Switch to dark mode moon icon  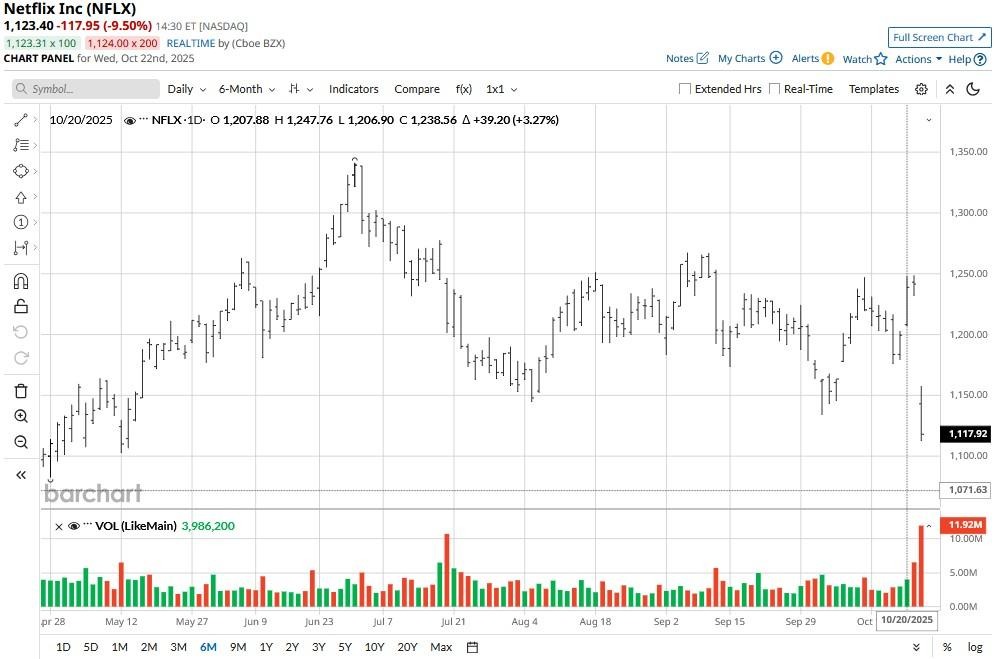pos(973,89)
